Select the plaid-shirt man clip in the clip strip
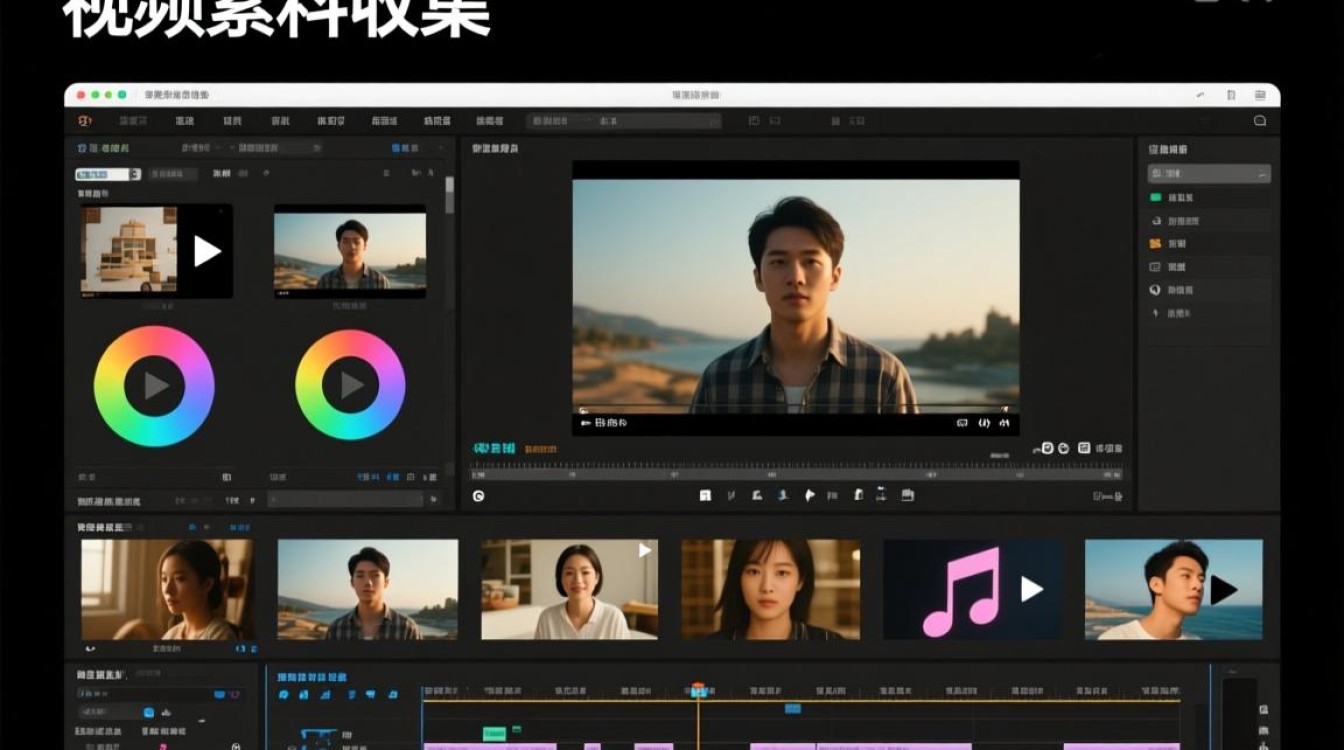The width and height of the screenshot is (1344, 750). click(x=368, y=590)
